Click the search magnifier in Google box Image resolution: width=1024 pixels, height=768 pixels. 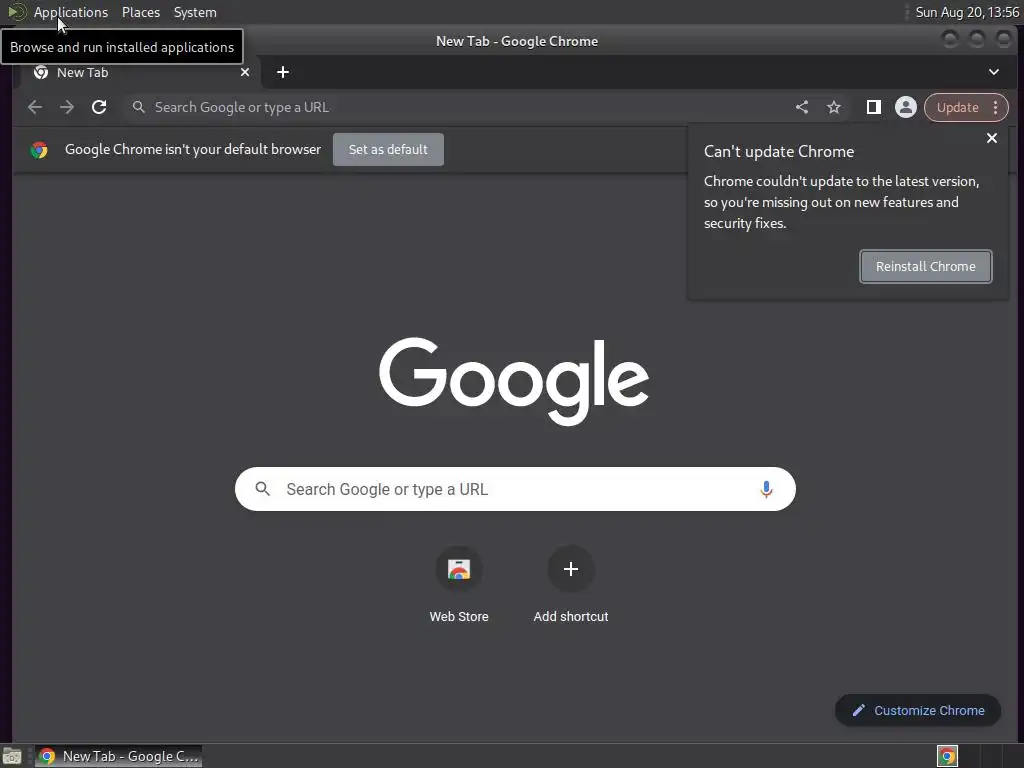(263, 489)
